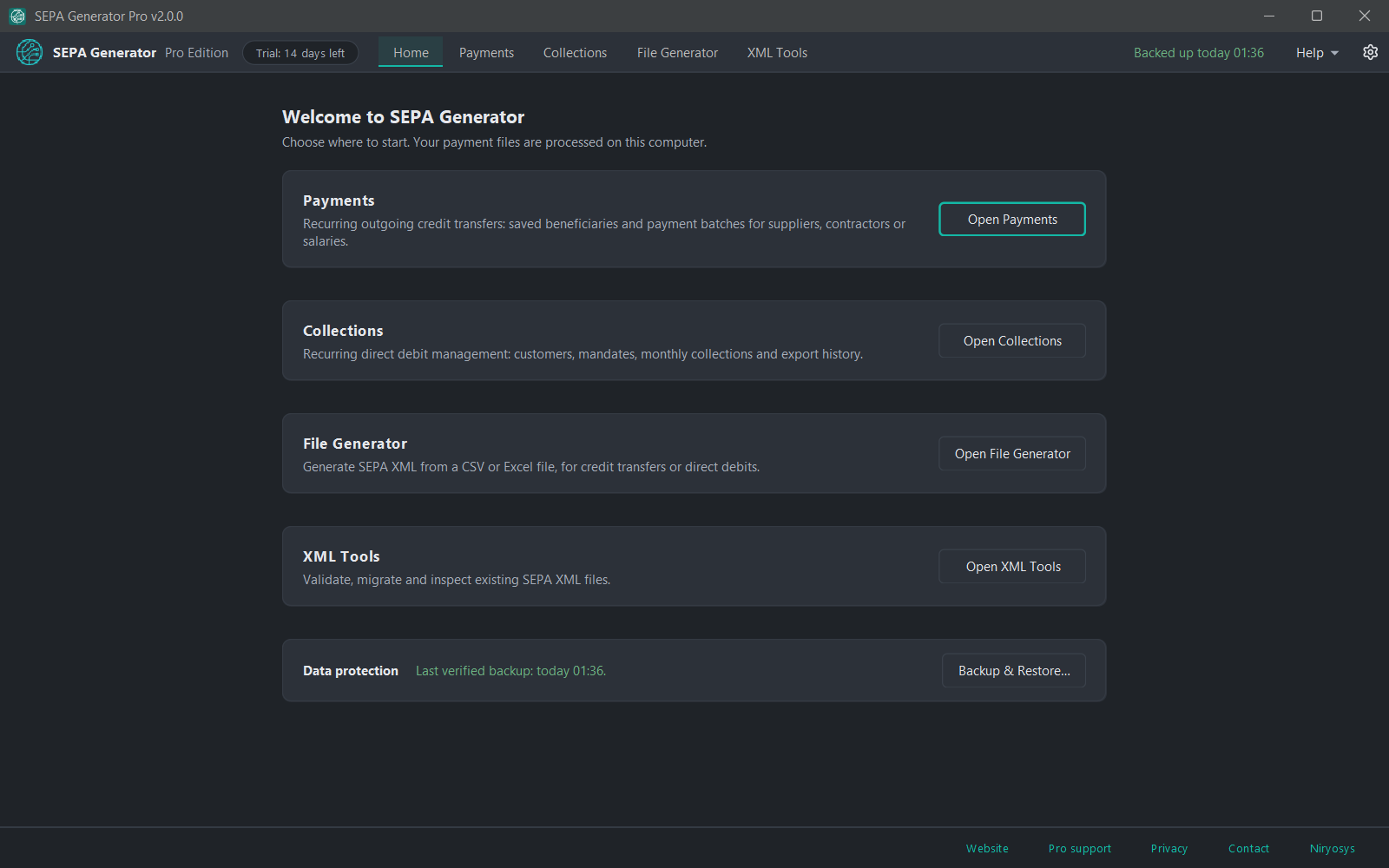Click the Collections card heading
Viewport: 1389px width, 868px height.
click(x=343, y=331)
